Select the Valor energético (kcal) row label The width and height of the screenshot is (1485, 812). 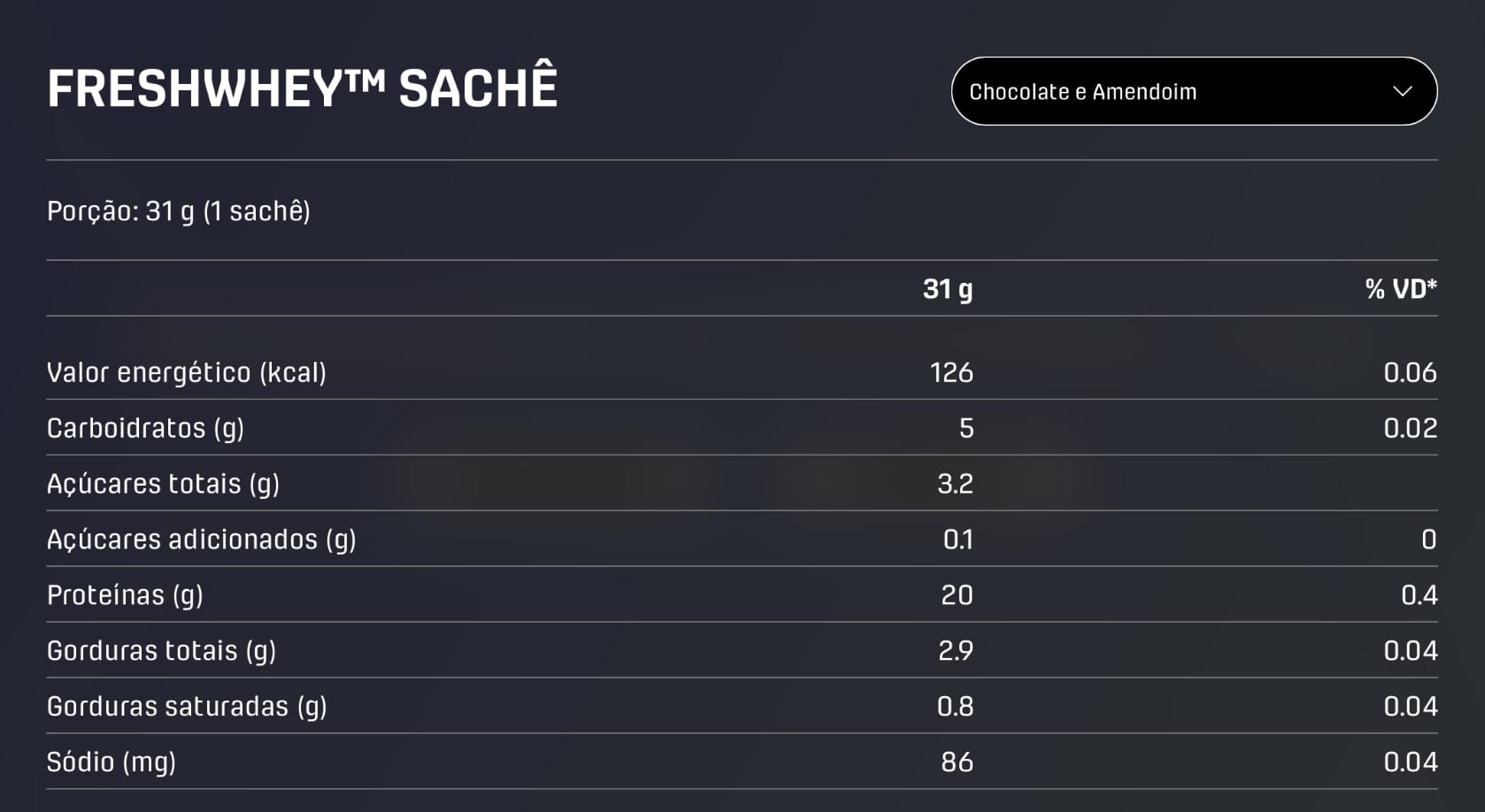pyautogui.click(x=186, y=373)
